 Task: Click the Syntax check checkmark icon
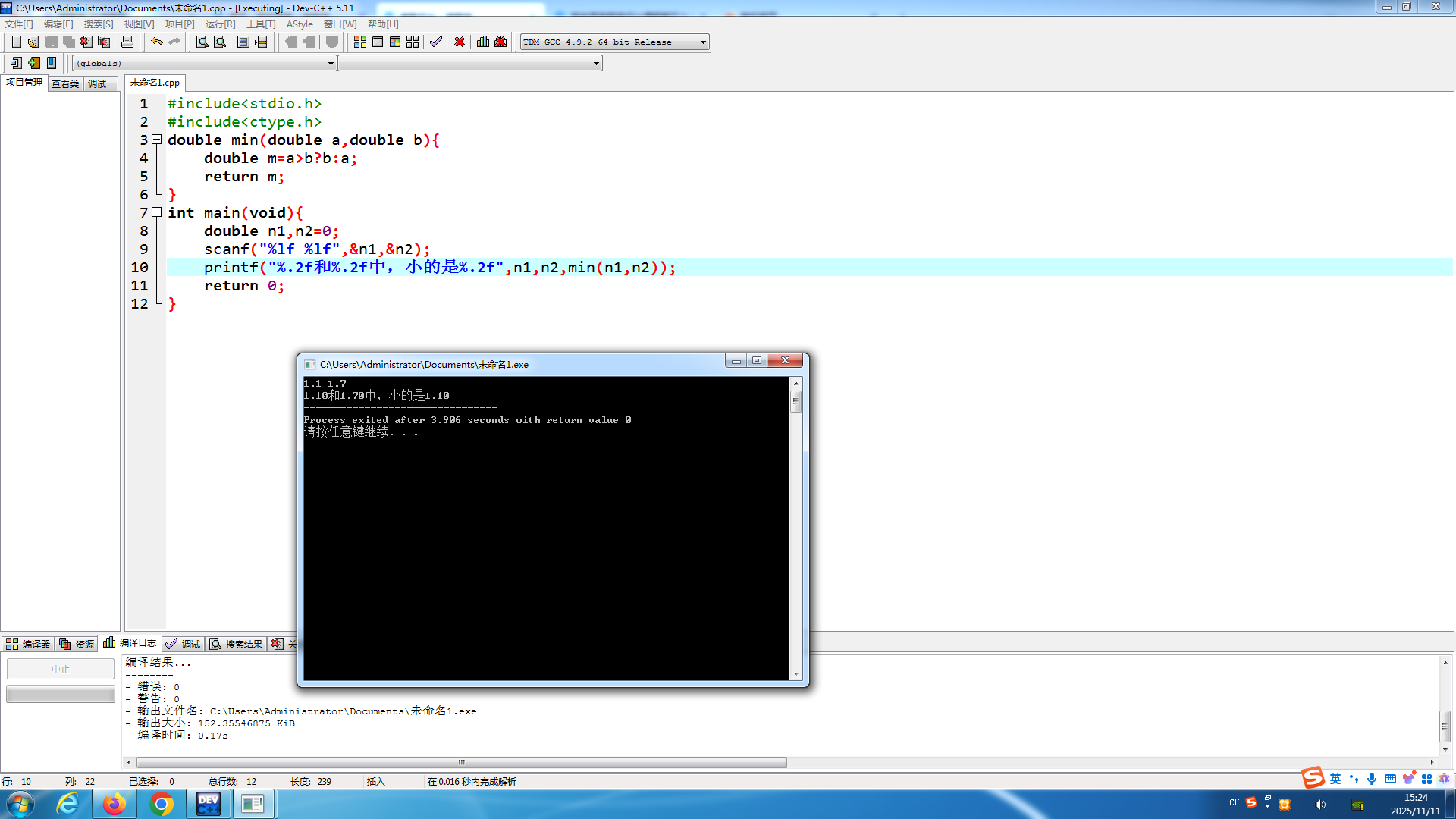(x=436, y=42)
